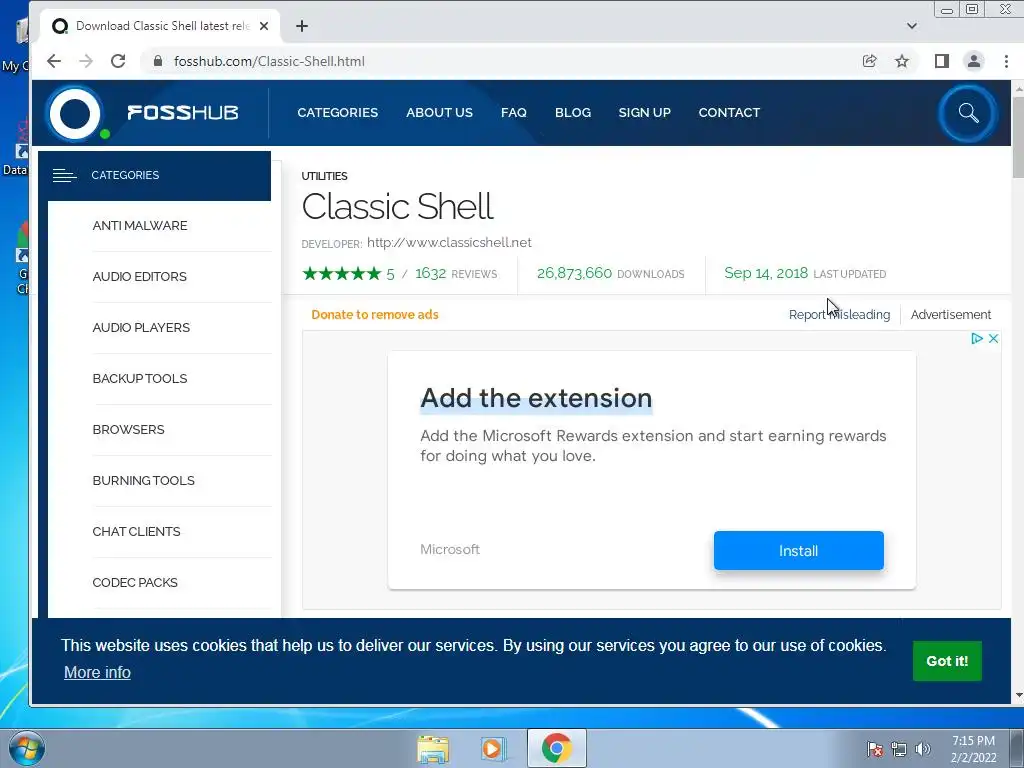Open the Chrome three-dot menu

click(1006, 61)
